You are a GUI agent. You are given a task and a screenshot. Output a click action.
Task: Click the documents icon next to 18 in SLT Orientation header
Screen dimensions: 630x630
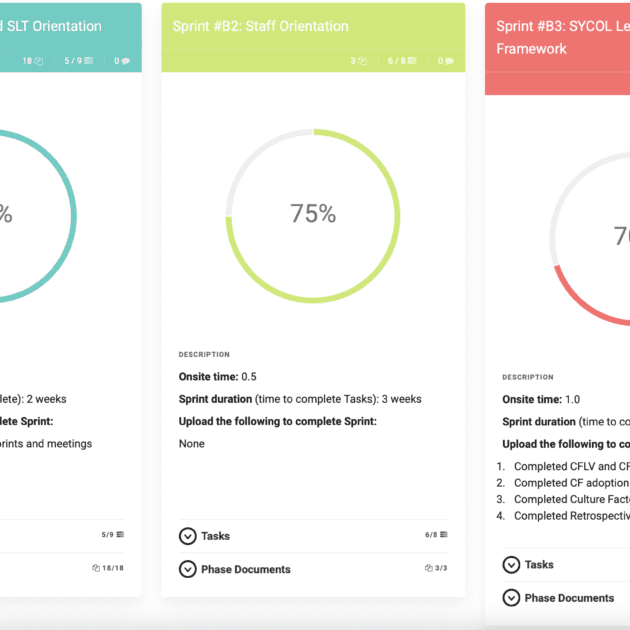click(x=39, y=61)
